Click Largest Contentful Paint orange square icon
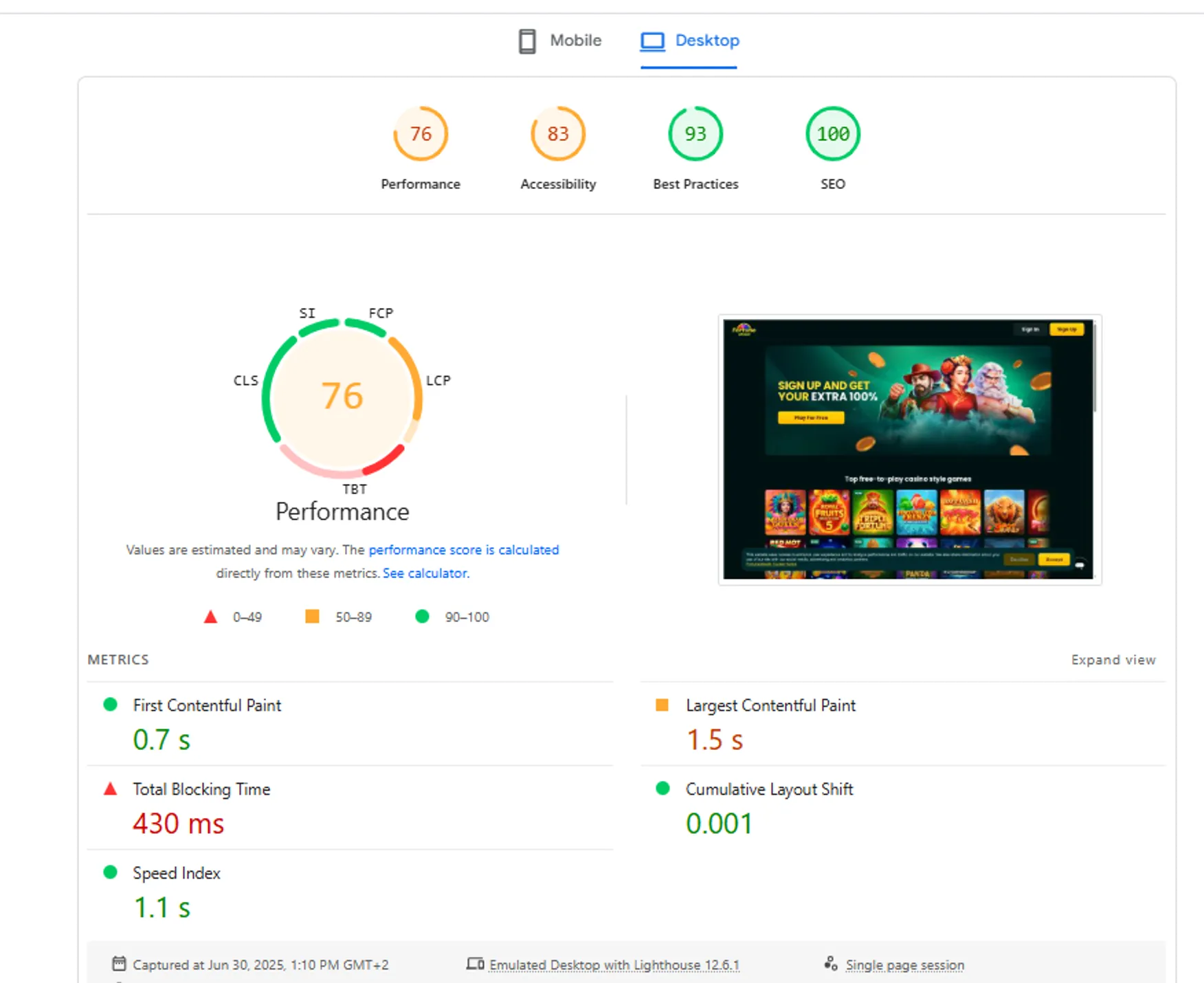The height and width of the screenshot is (983, 1204). pyautogui.click(x=662, y=705)
